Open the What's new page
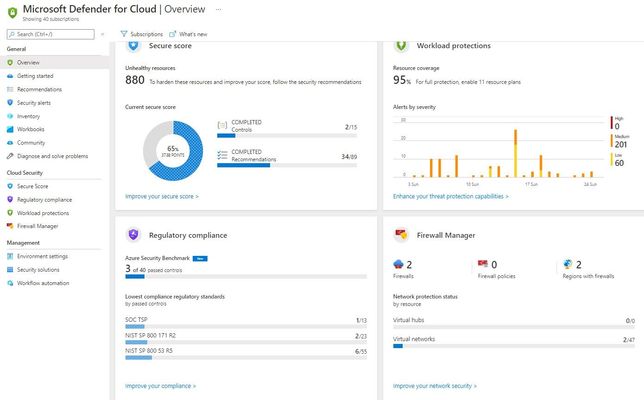Viewport: 644px width, 400px height. pyautogui.click(x=189, y=34)
